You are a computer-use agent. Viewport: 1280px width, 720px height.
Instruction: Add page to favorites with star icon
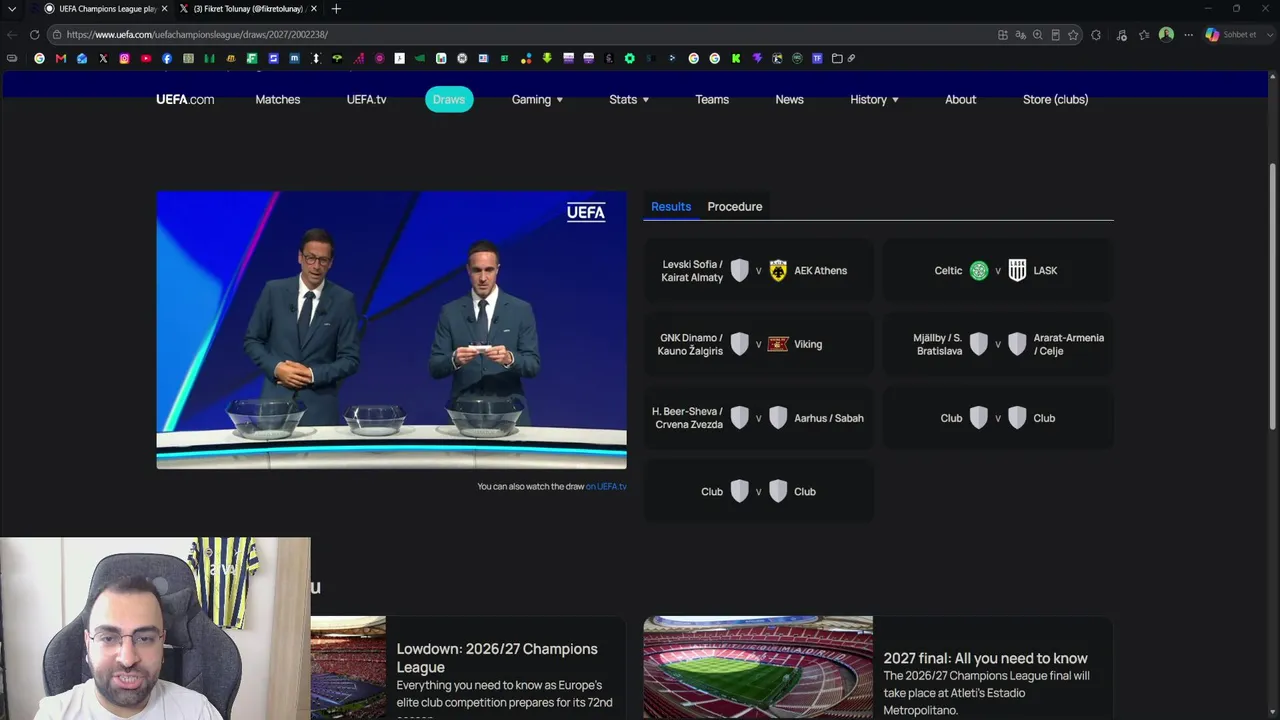coord(1073,35)
